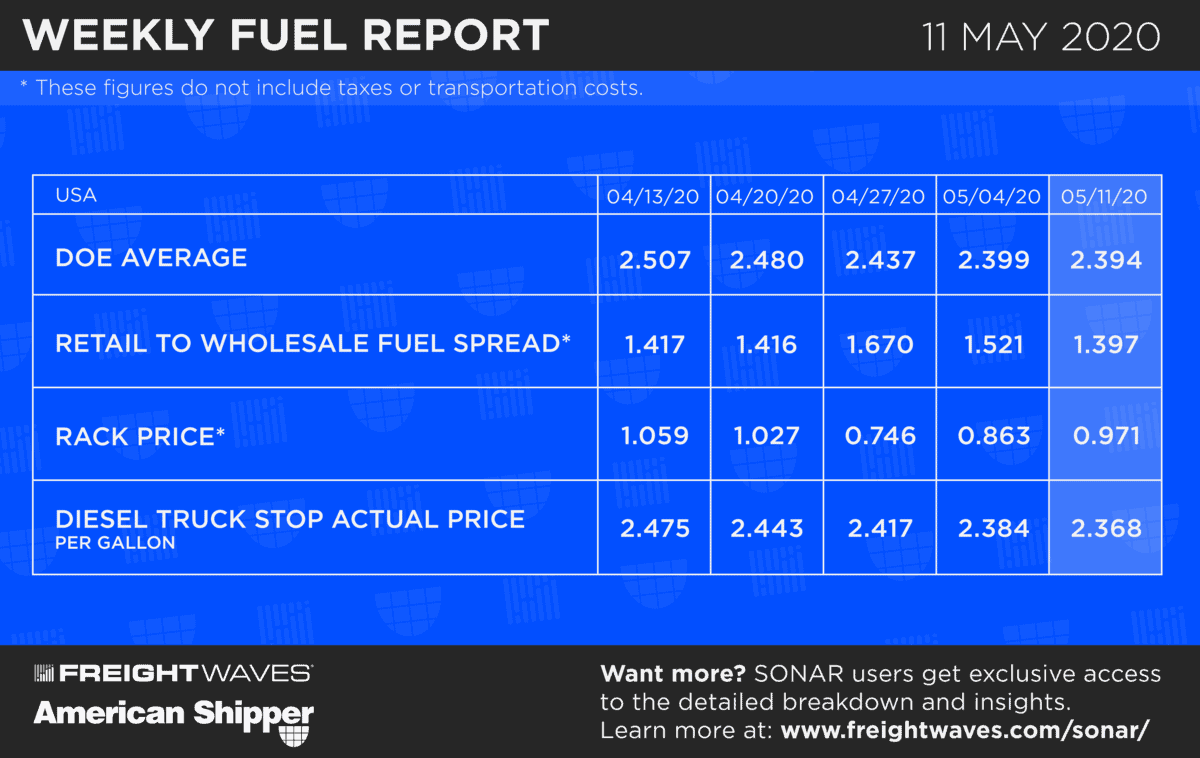Image resolution: width=1200 pixels, height=758 pixels.
Task: Select the 04/13/20 column header
Action: 654,197
